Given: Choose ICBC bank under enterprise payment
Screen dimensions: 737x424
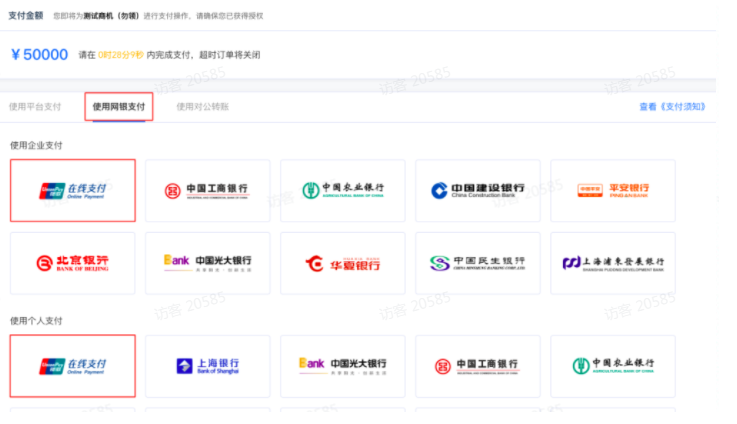Looking at the screenshot, I should (x=208, y=190).
